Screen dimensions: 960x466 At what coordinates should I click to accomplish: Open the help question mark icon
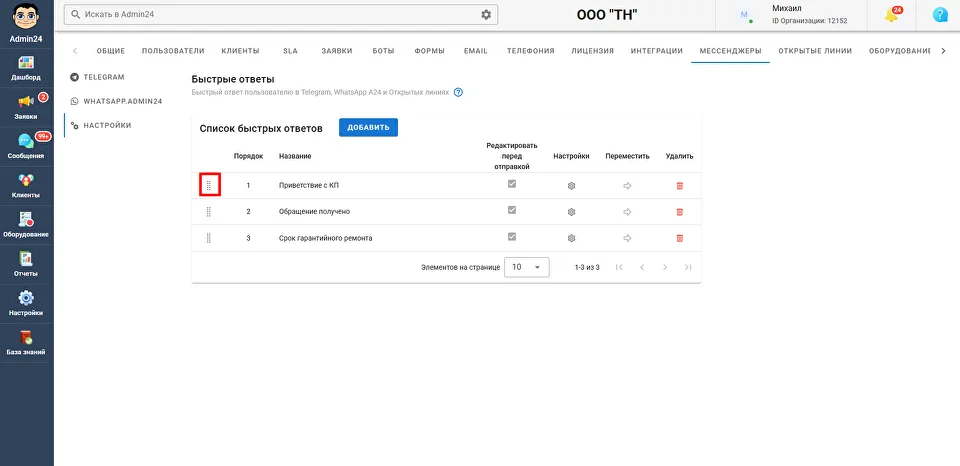[x=940, y=15]
